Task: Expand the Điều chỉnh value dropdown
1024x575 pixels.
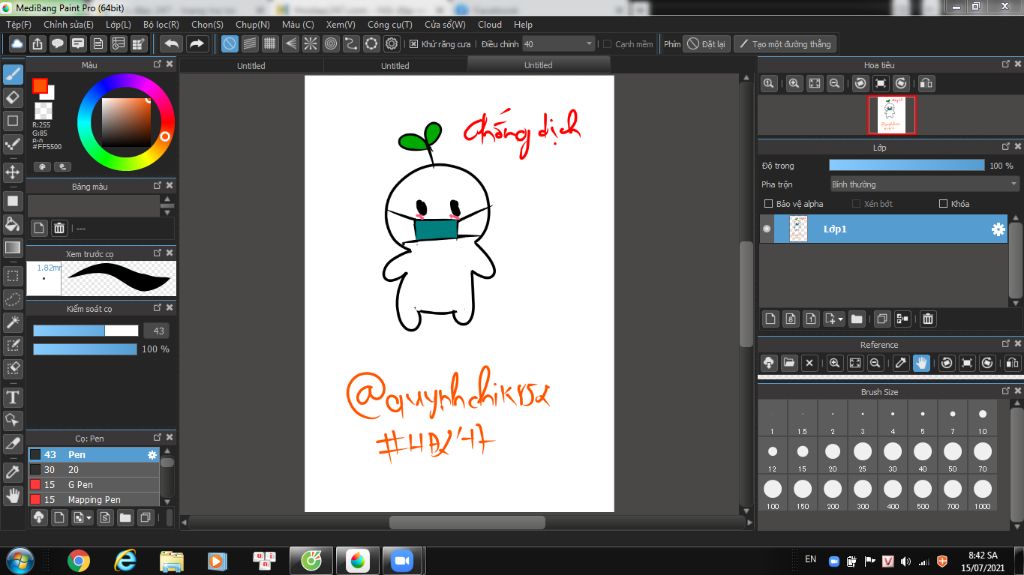Action: (588, 44)
